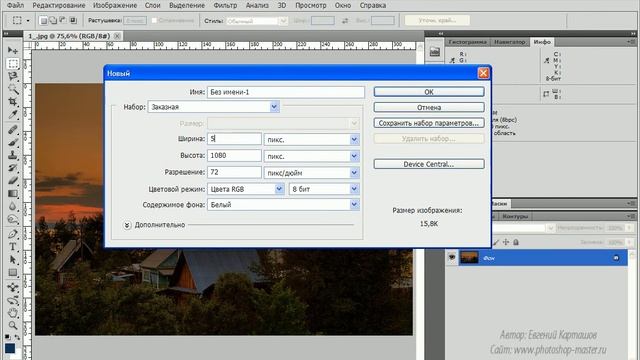The width and height of the screenshot is (640, 360).
Task: Click lock all icon in Layers panel
Action: click(x=516, y=242)
